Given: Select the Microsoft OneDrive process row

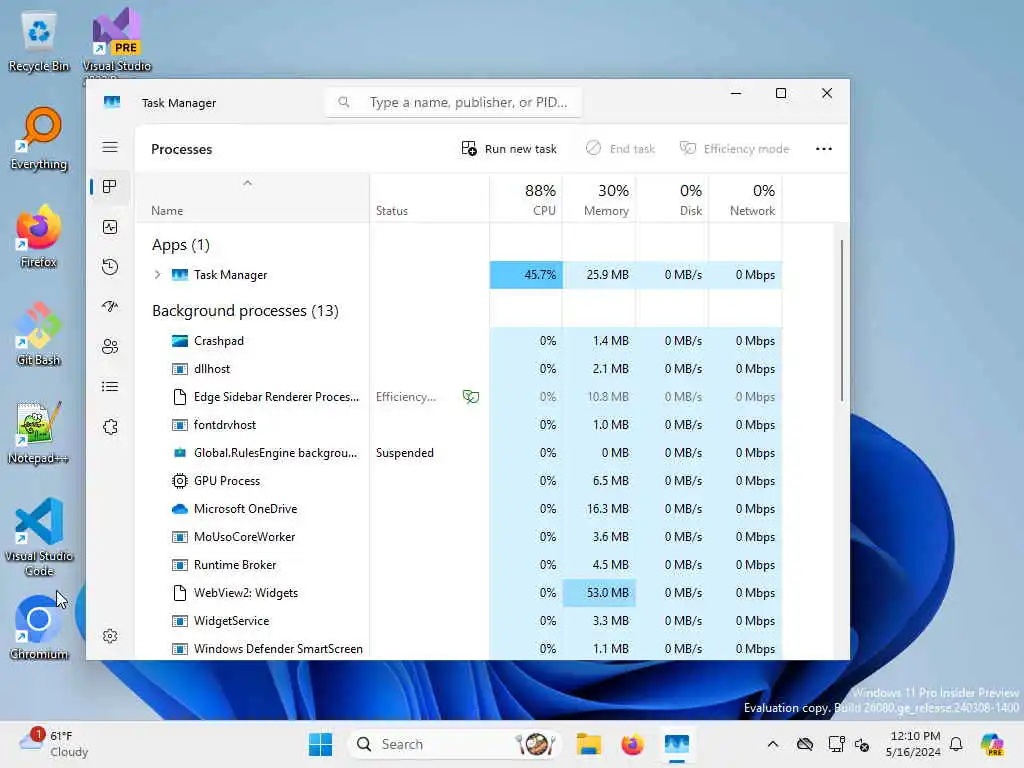Looking at the screenshot, I should point(459,509).
